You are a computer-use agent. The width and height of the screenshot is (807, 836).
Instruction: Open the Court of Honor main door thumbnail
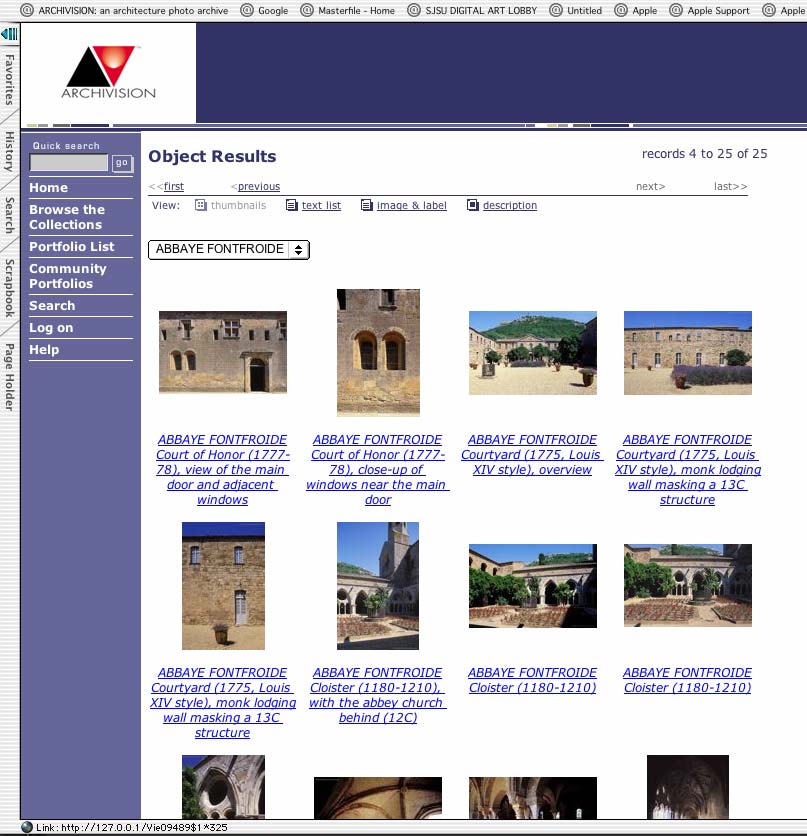click(x=223, y=352)
